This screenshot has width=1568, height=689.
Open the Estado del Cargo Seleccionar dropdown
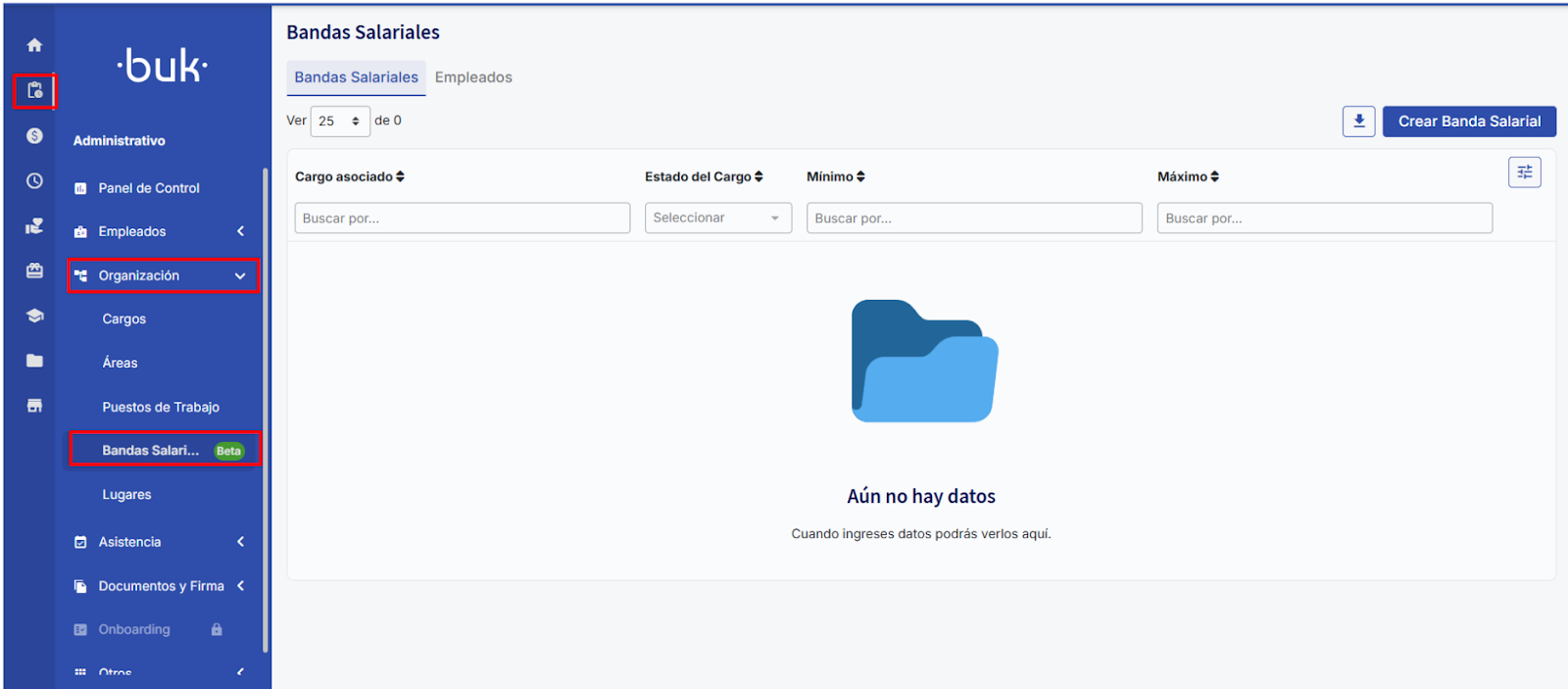[717, 219]
